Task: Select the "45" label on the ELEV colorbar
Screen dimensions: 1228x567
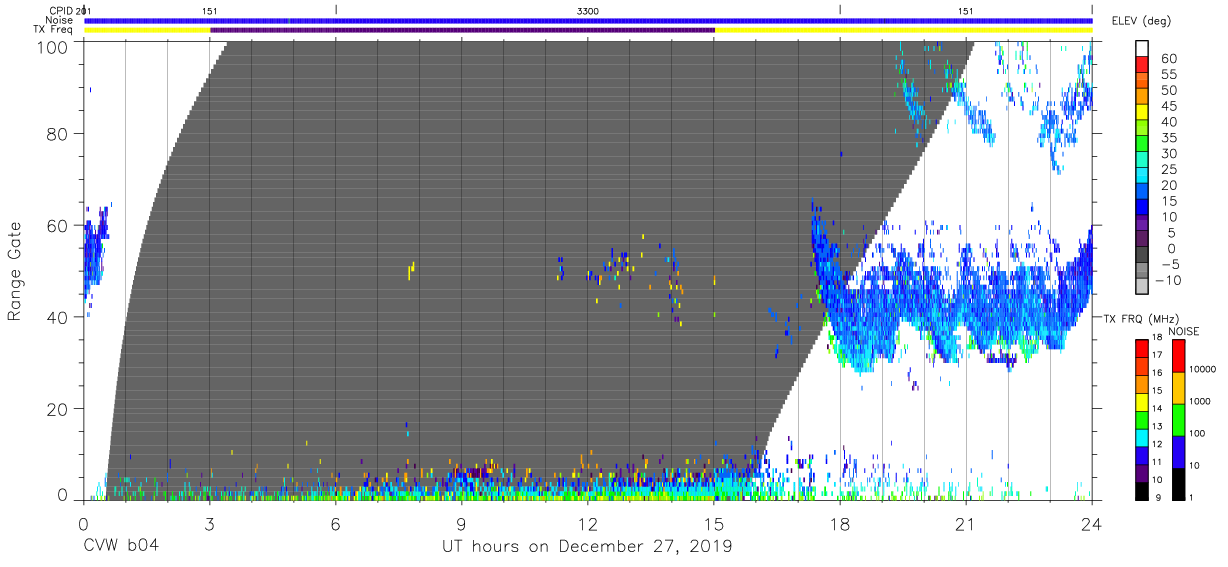Action: tap(1169, 106)
